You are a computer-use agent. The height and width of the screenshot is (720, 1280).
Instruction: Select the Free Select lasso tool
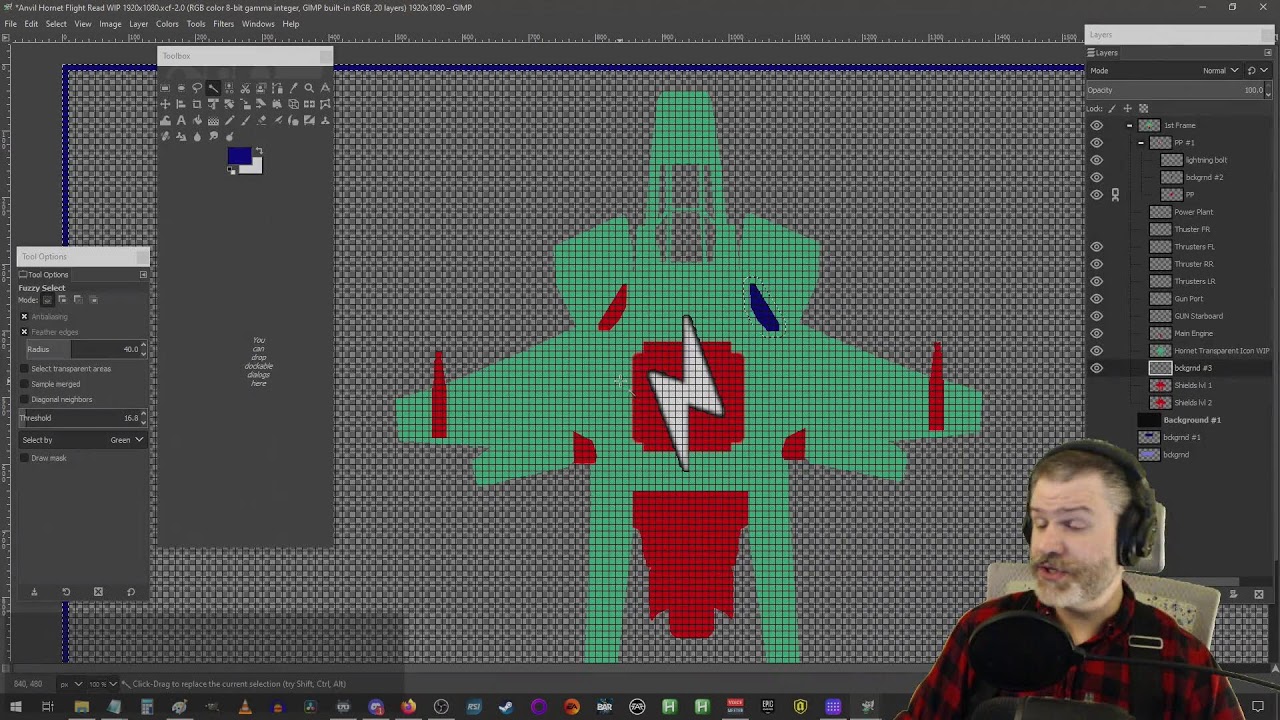[x=197, y=88]
